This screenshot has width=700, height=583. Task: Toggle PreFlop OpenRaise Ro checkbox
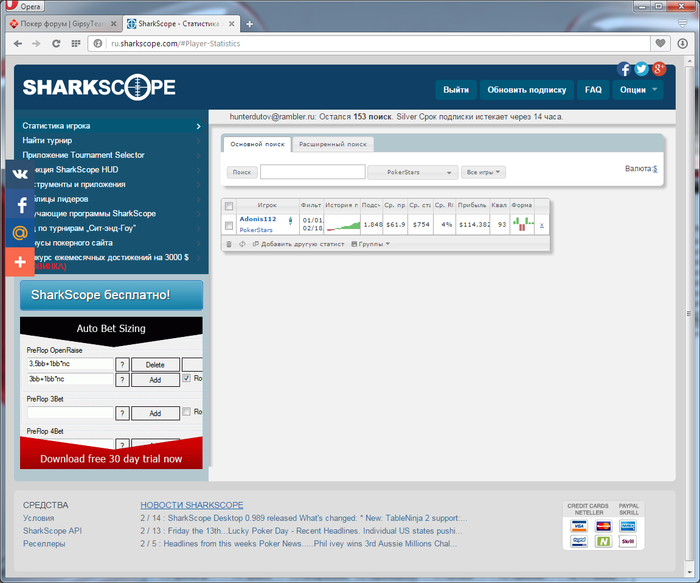(187, 378)
